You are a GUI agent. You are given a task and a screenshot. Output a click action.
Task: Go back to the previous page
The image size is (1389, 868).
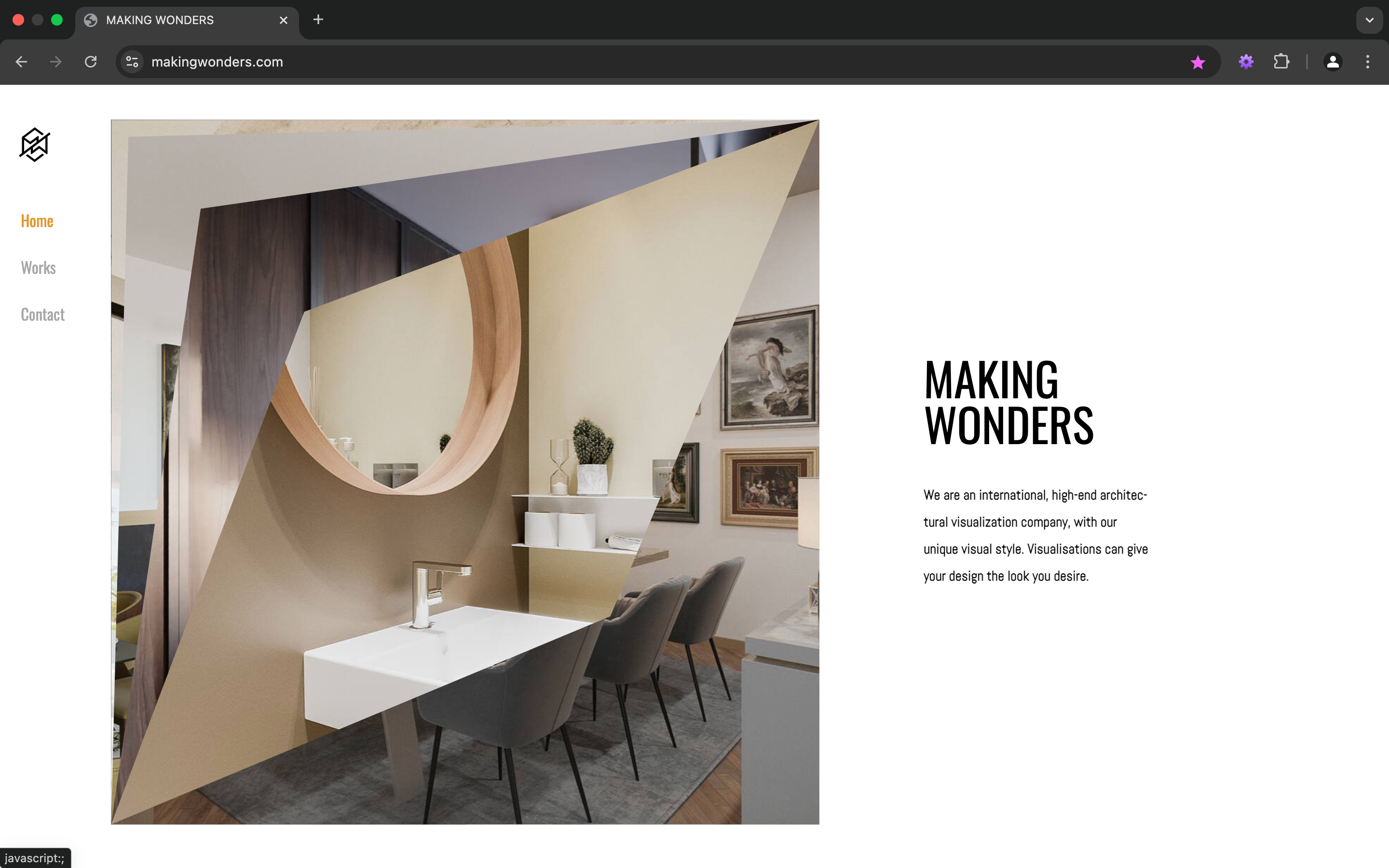coord(21,62)
